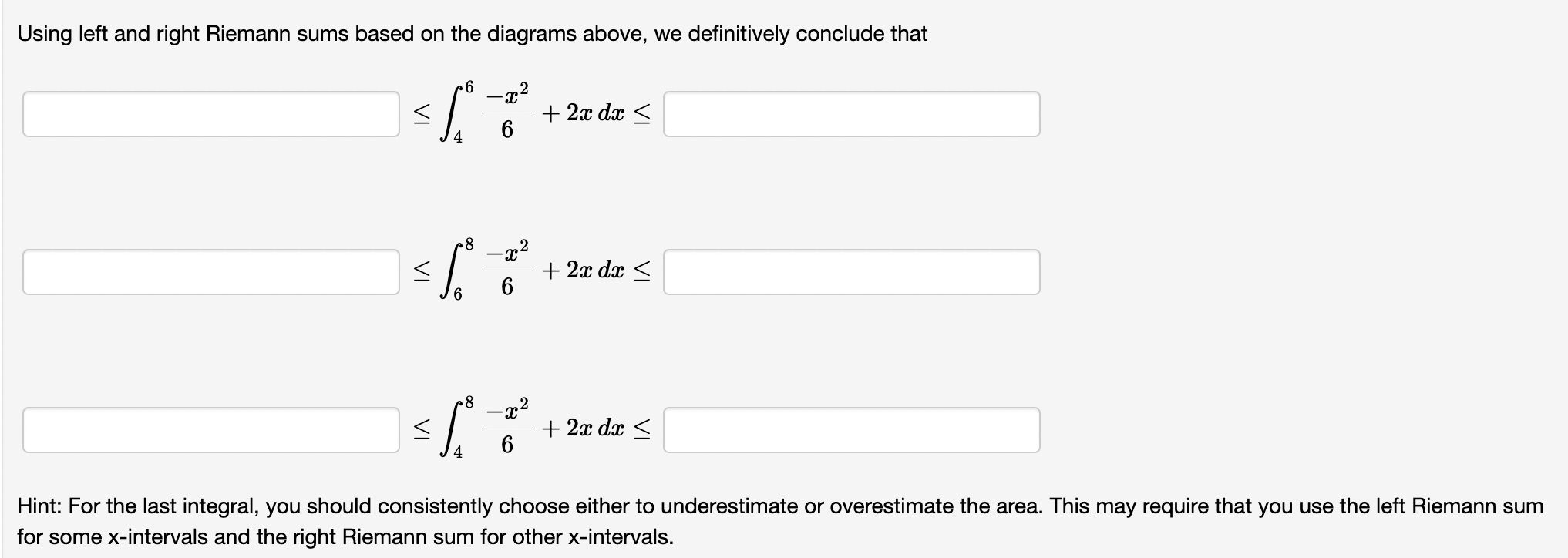Screen dimensions: 1568x558
Task: Click the upper bound input for the integral from 6 to 8
Action: click(850, 271)
